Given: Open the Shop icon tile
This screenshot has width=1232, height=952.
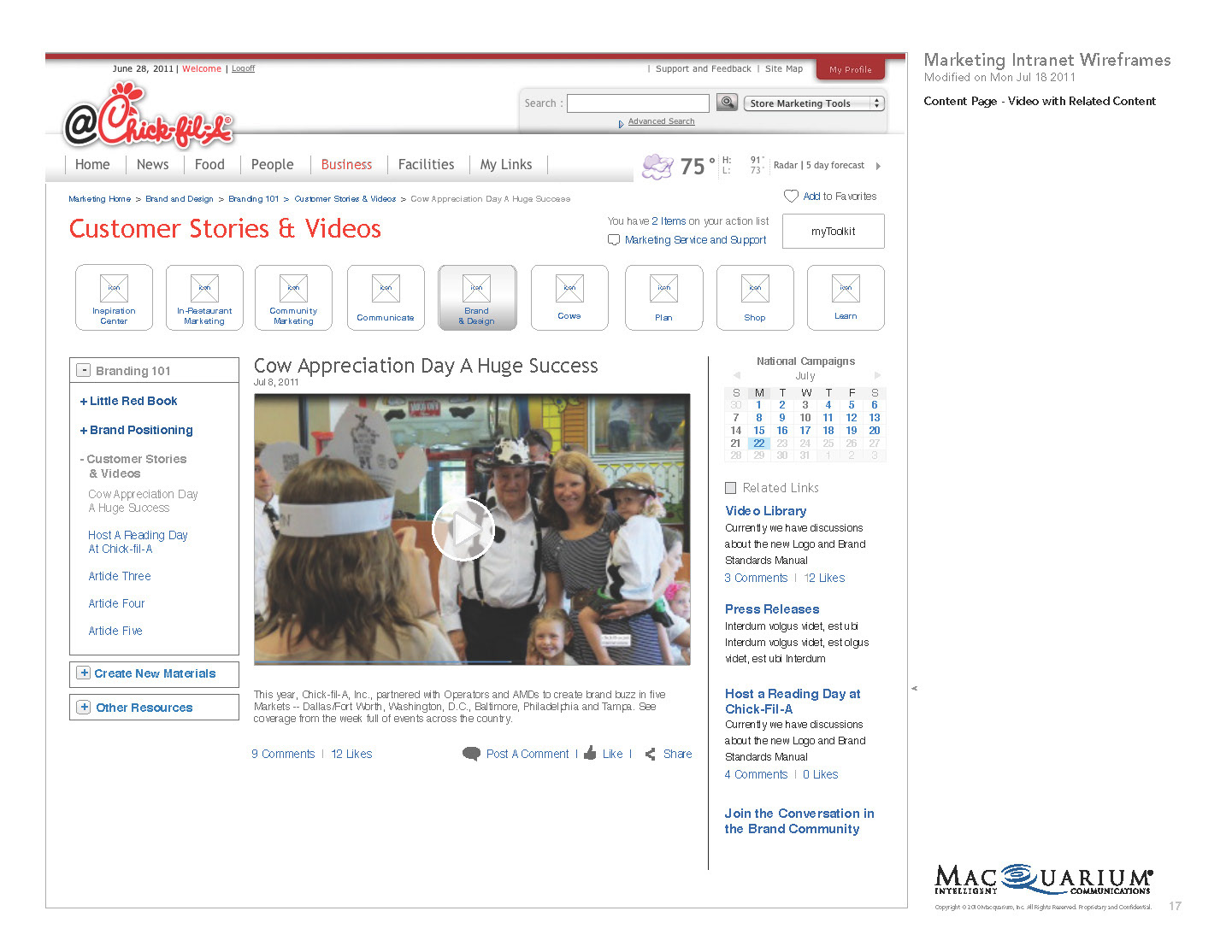Looking at the screenshot, I should 755,297.
